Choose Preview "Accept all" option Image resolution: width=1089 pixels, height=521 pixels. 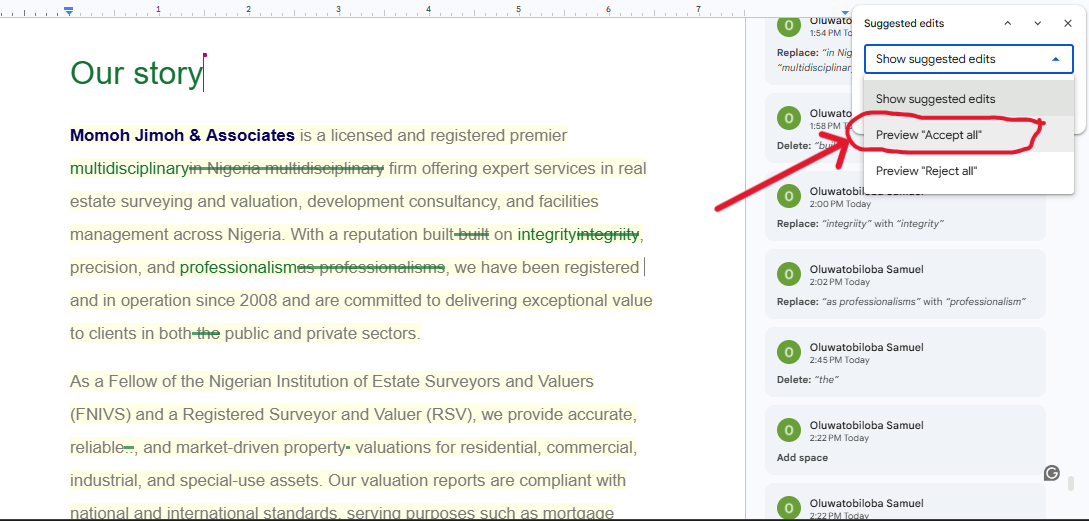click(969, 135)
